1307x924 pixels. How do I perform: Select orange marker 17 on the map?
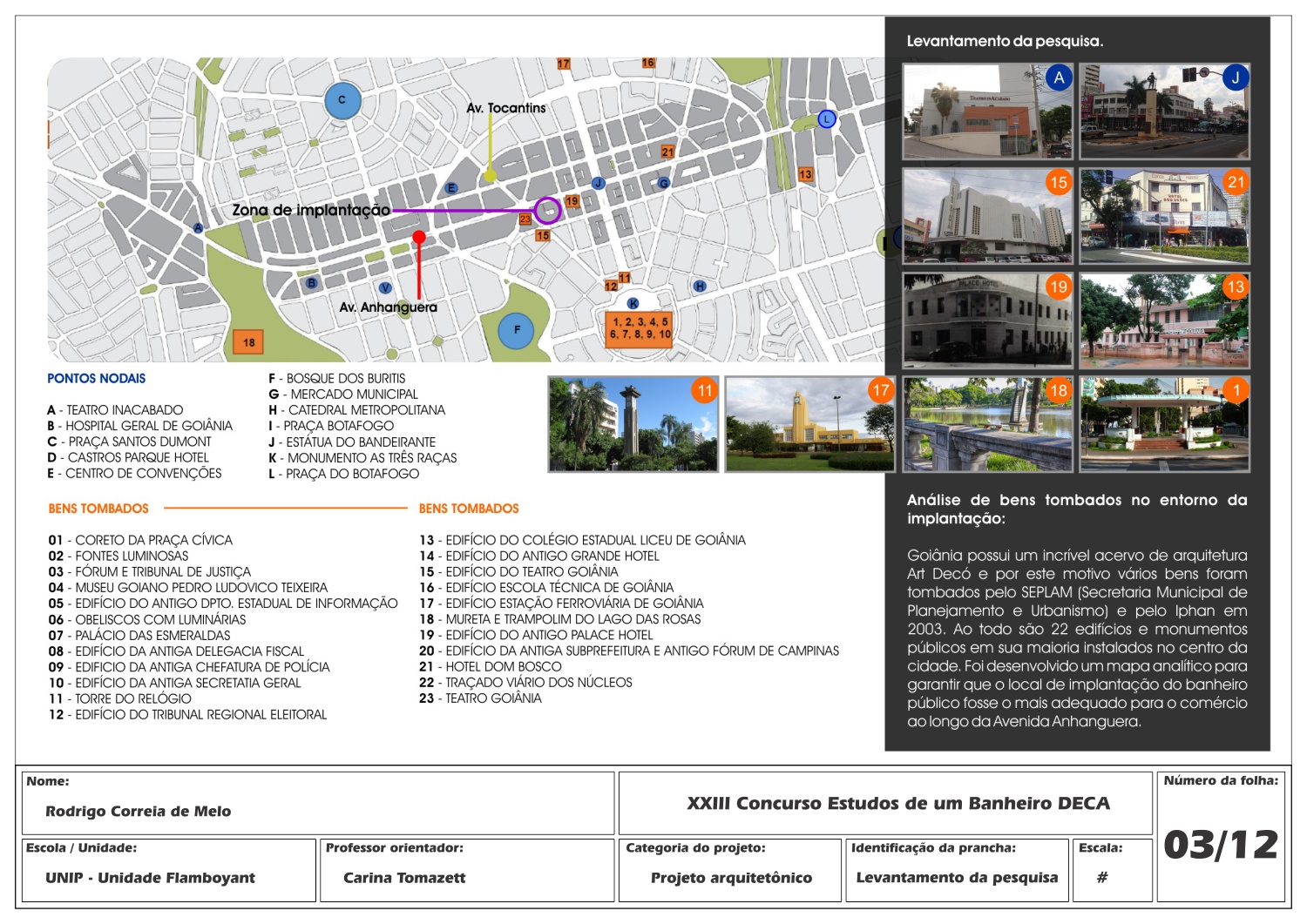[564, 64]
